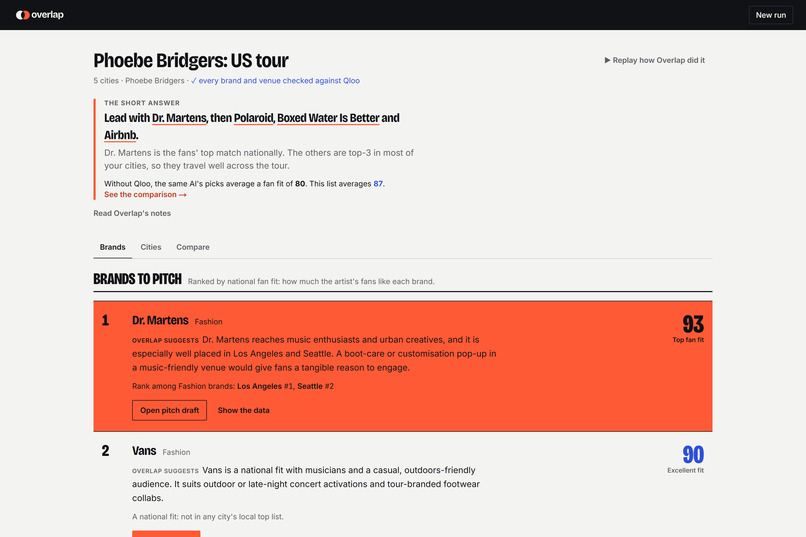Click the Los Angeles #1 rank text
The image size is (806, 537).
265,386
